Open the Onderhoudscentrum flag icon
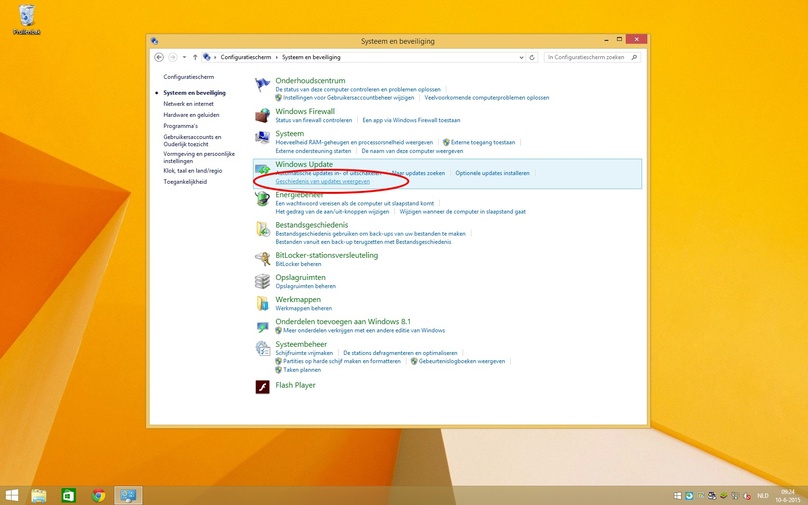Viewport: 808px width, 505px height. 262,85
